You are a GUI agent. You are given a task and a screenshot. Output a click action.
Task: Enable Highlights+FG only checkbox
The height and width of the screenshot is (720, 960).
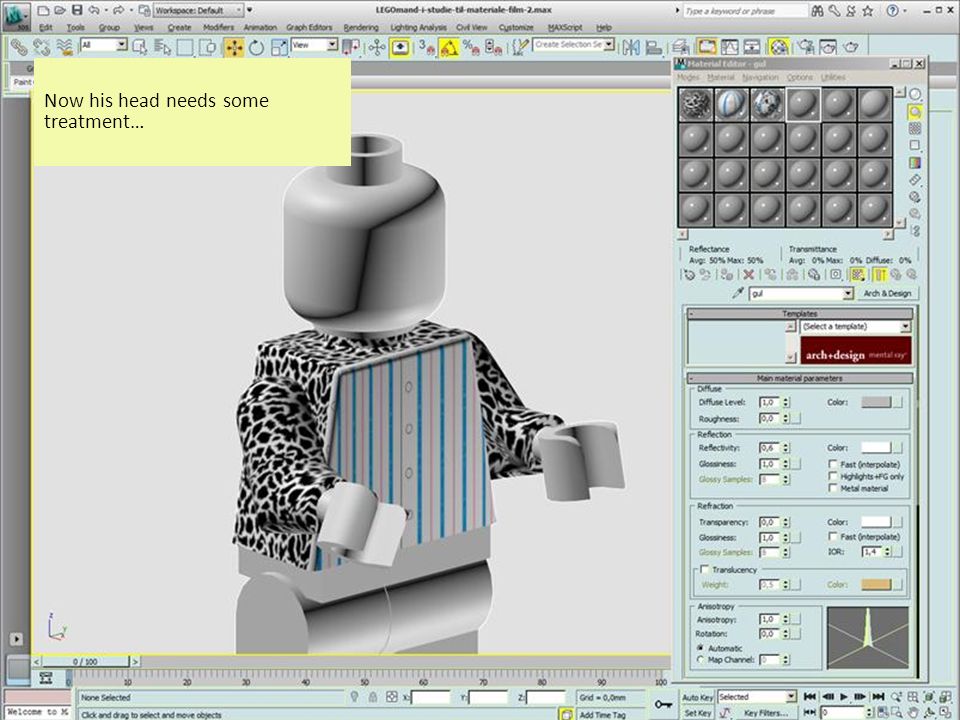(833, 476)
